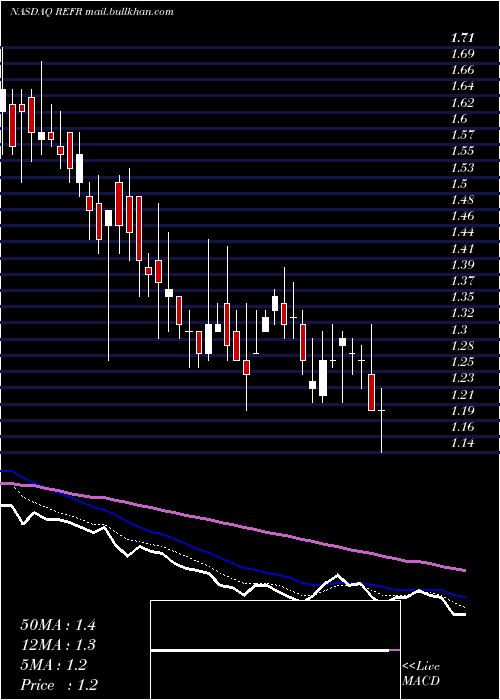Select the 1.64 price axis label

click(x=462, y=86)
